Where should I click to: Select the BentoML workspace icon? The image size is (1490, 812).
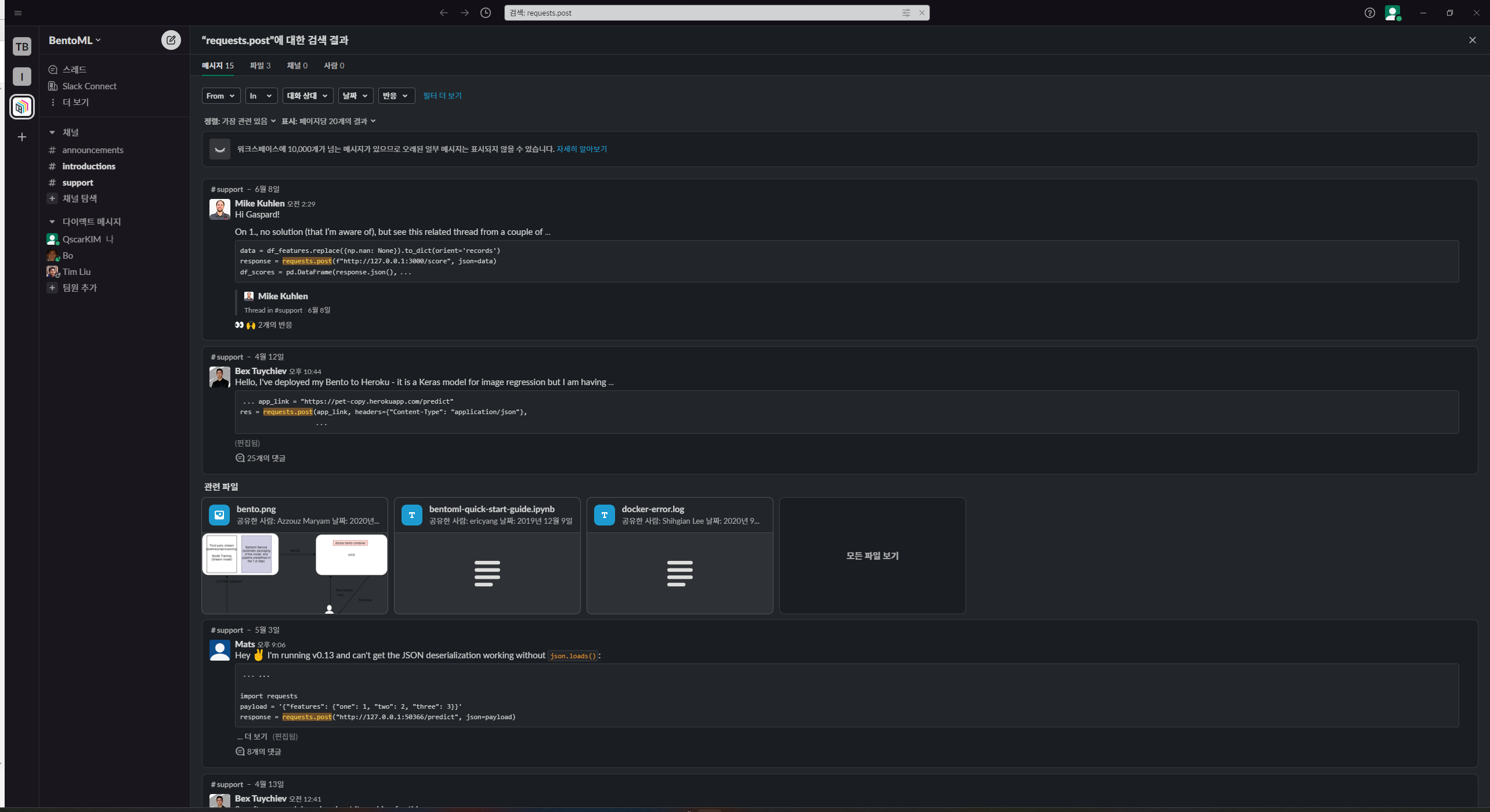pyautogui.click(x=22, y=107)
